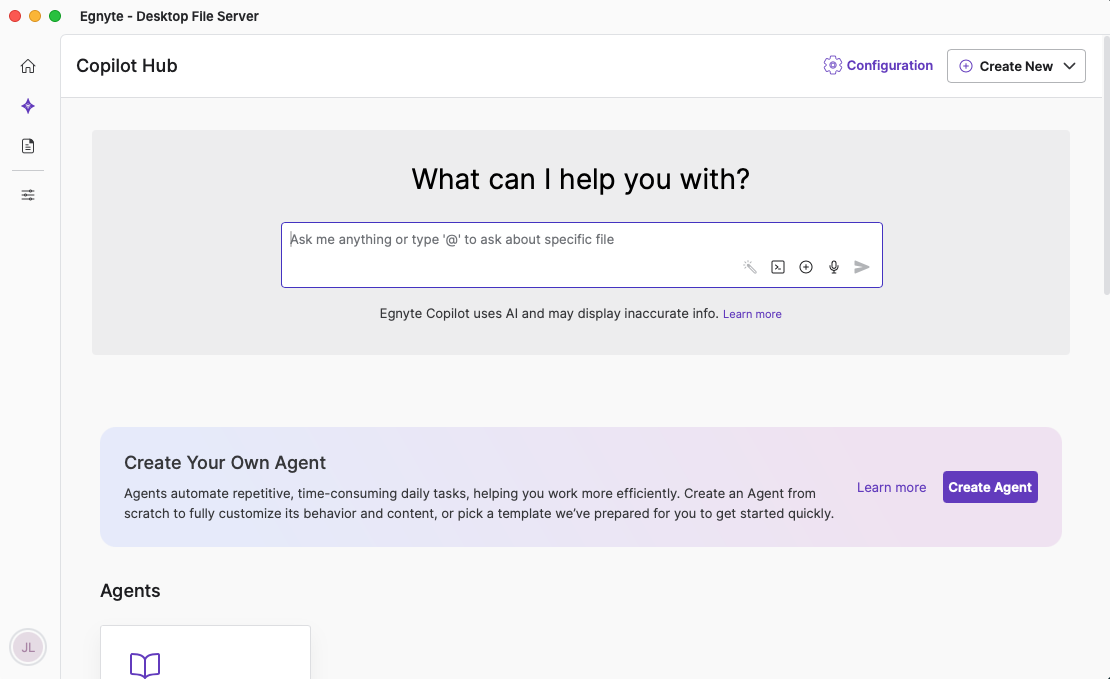This screenshot has height=679, width=1110.
Task: Open the document page icon in sidebar
Action: tap(28, 146)
